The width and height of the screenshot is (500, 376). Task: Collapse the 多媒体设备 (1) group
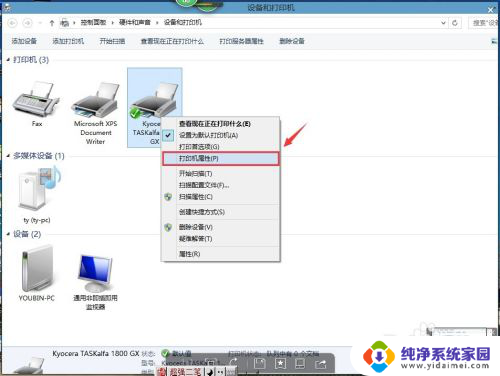8,156
